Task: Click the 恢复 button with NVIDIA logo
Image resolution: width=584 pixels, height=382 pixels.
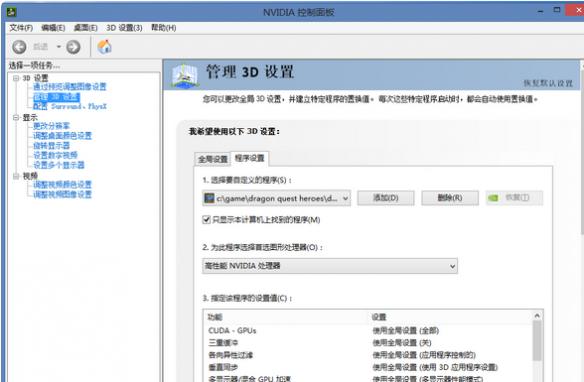Action: coord(514,198)
